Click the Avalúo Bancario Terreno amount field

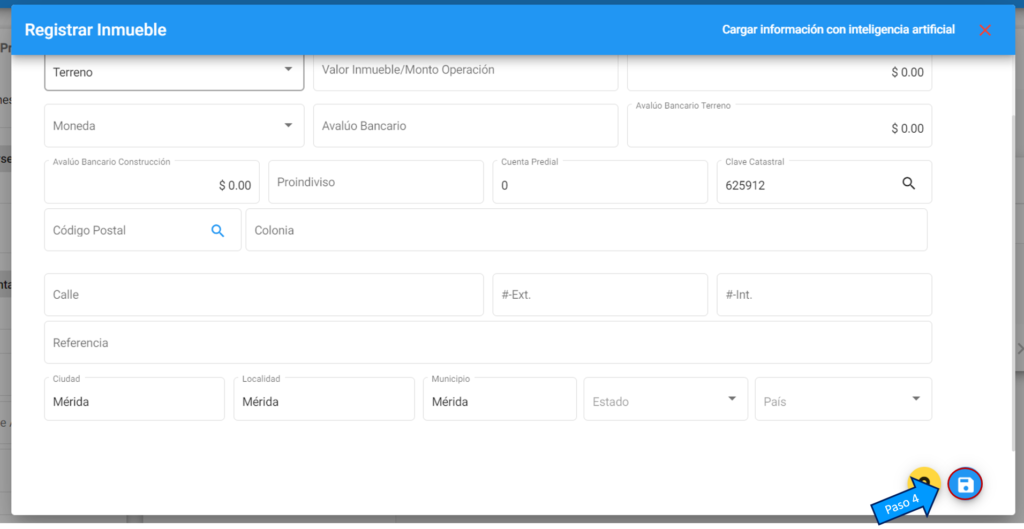click(779, 125)
